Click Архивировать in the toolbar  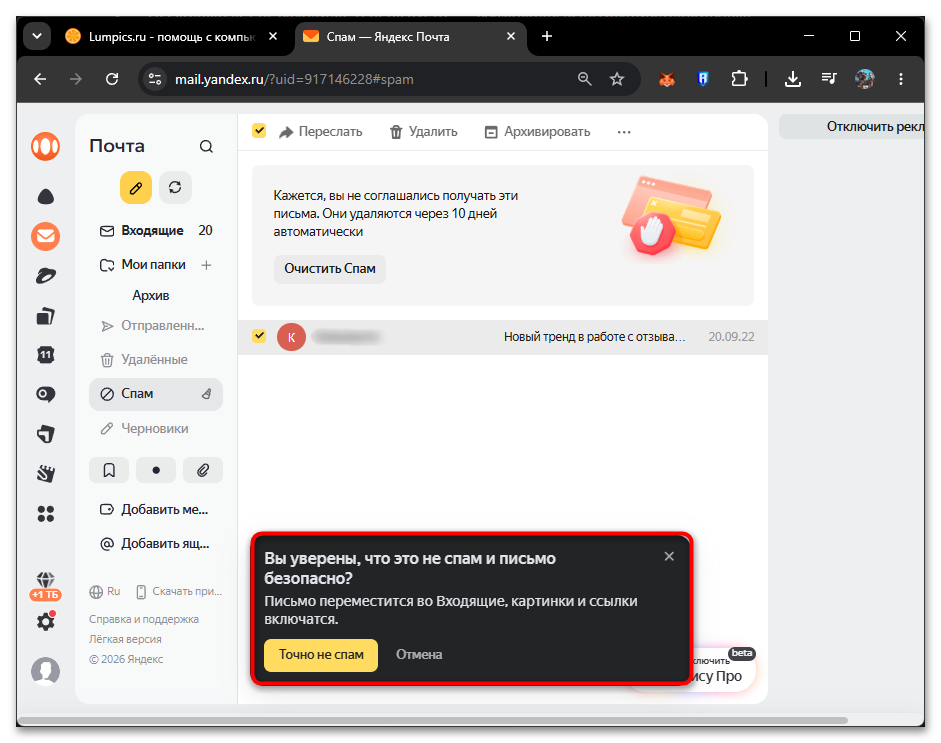538,131
